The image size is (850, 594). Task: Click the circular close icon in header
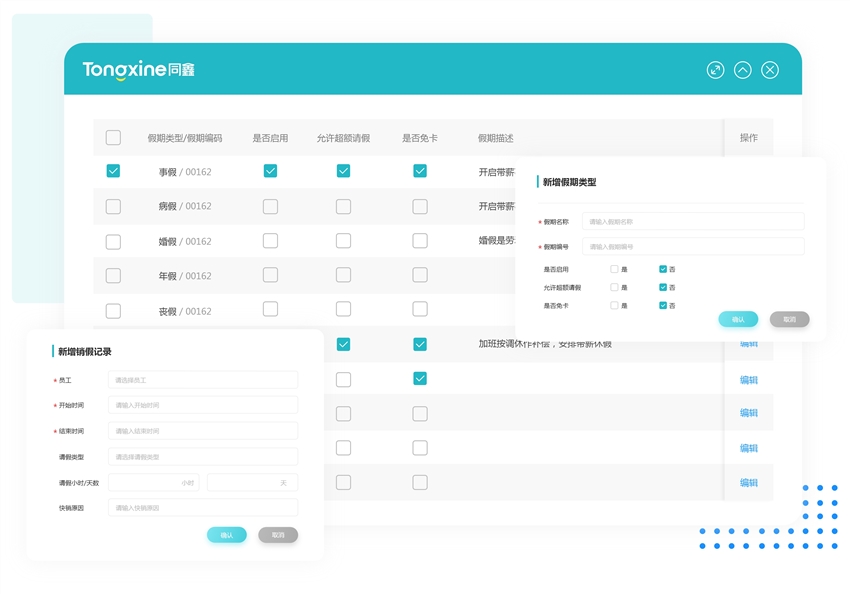coord(769,69)
